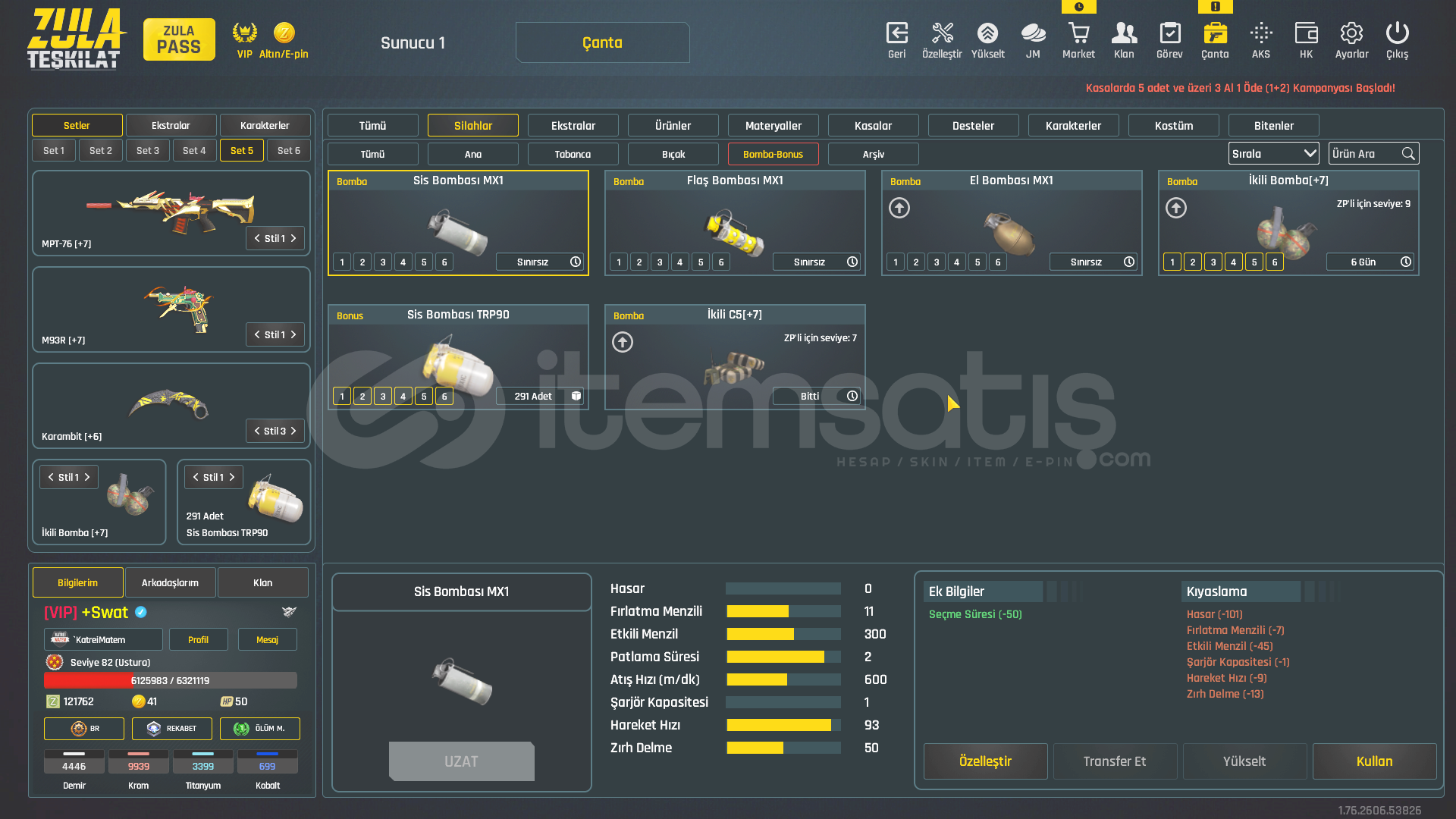Open the Profil button
1456x819 pixels.
pyautogui.click(x=198, y=639)
